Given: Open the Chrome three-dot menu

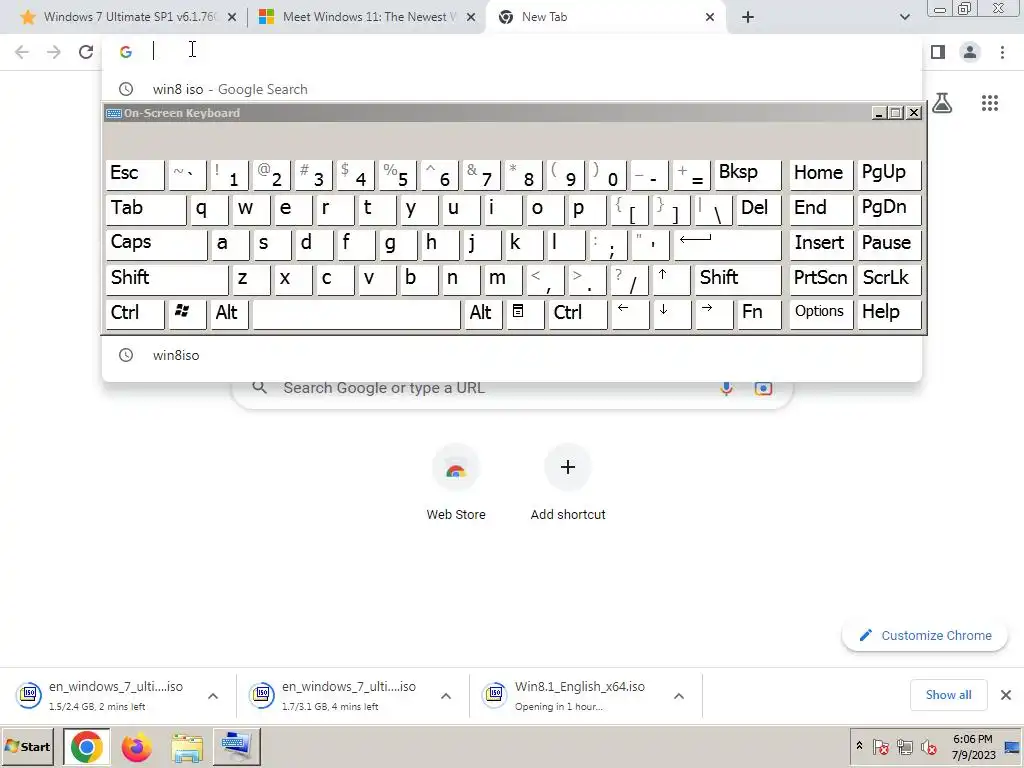Looking at the screenshot, I should [x=1002, y=52].
